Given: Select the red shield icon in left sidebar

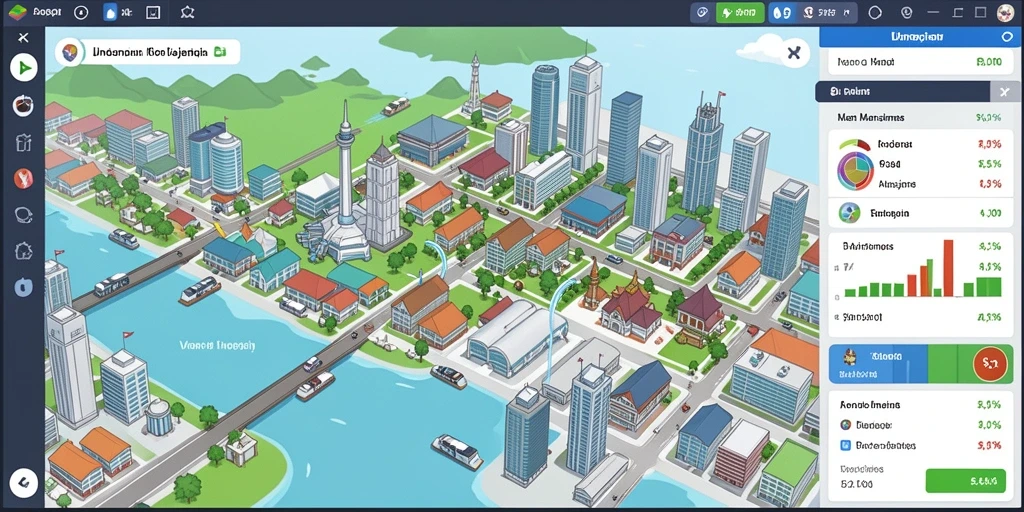Looking at the screenshot, I should [24, 178].
